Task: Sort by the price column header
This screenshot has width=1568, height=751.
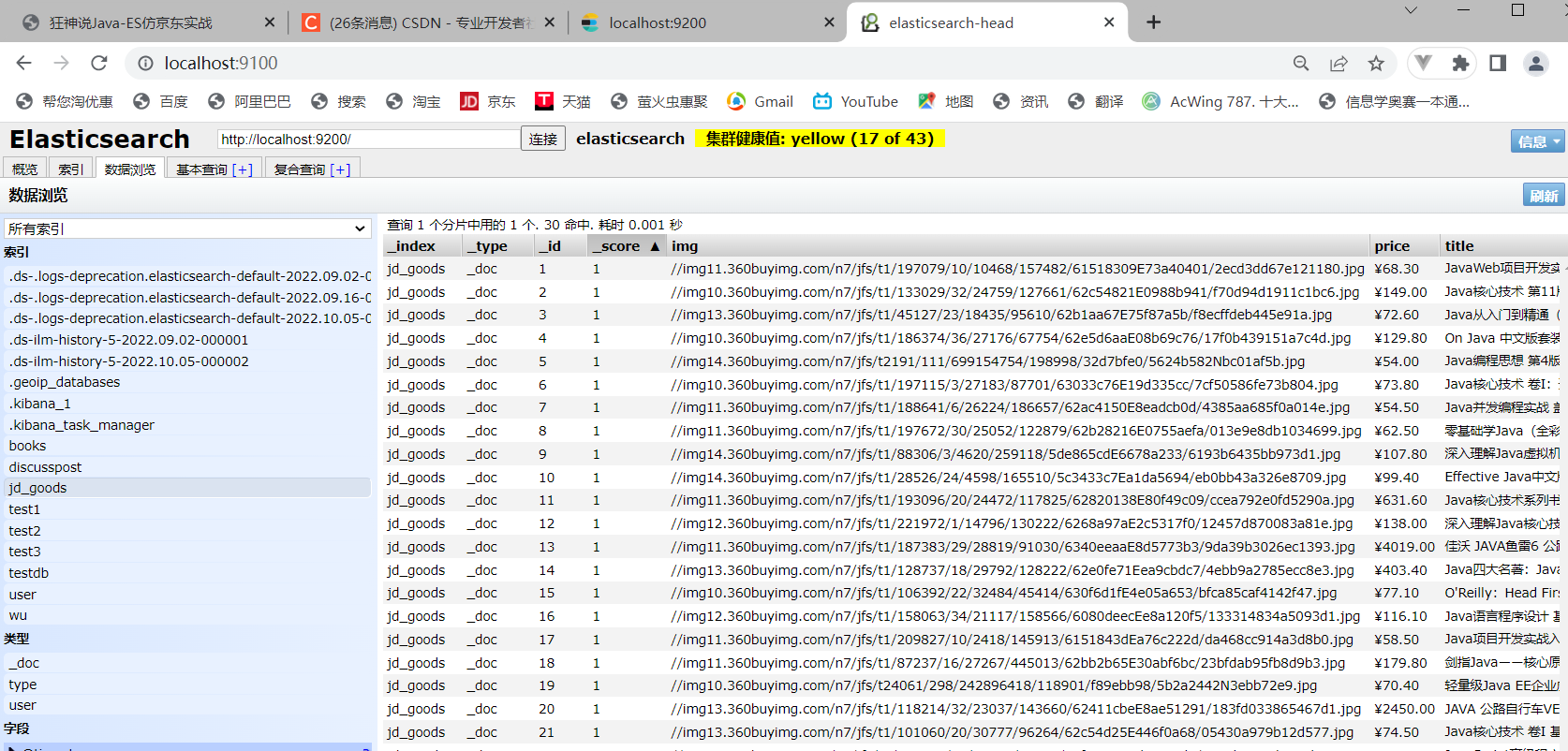Action: tap(1404, 245)
